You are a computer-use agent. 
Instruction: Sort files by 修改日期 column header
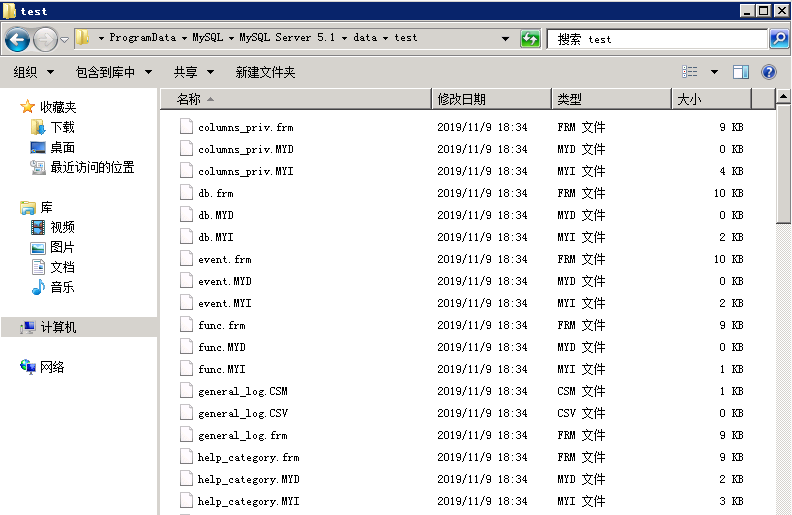point(490,99)
